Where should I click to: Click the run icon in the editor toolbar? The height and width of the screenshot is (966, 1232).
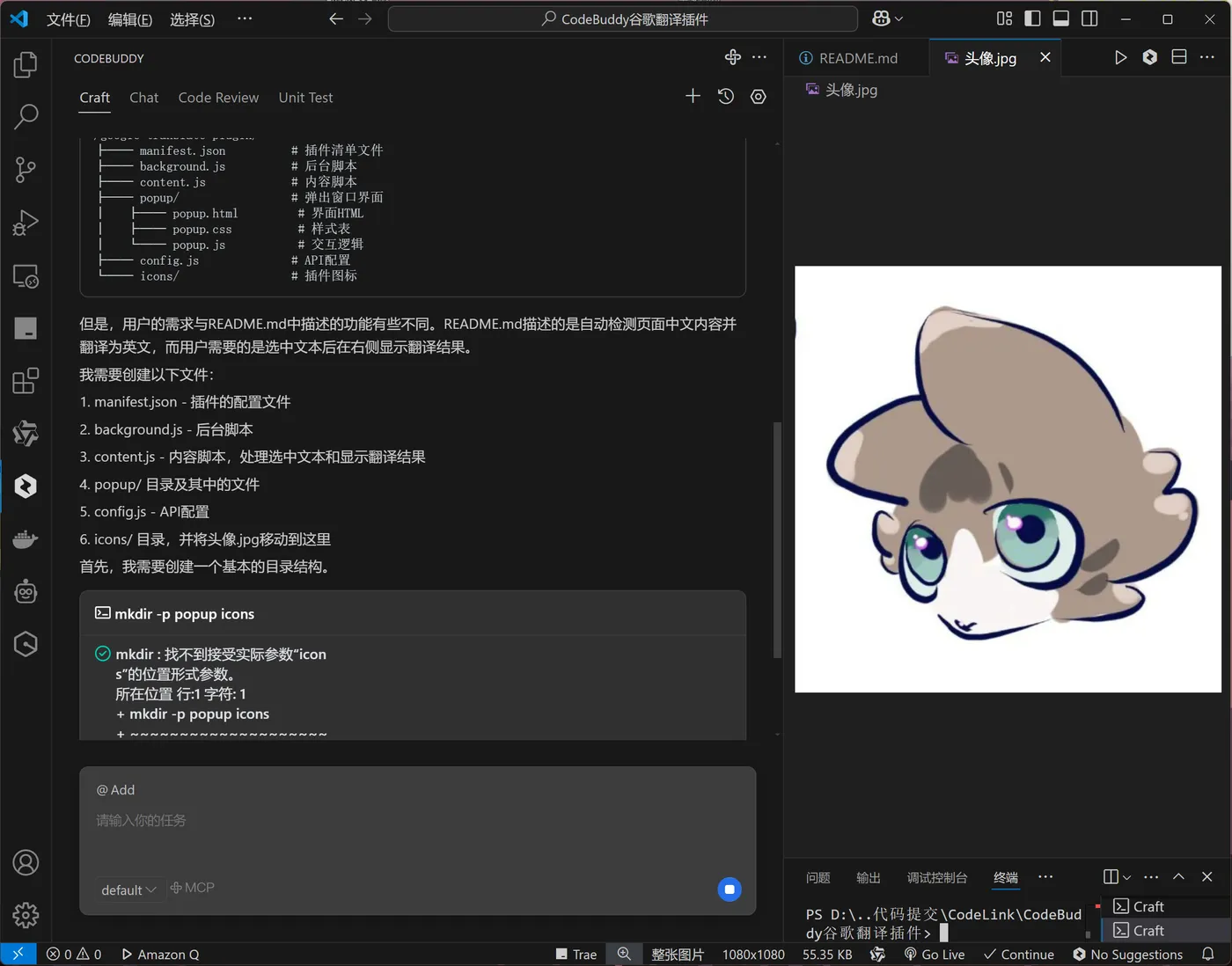coord(1120,57)
